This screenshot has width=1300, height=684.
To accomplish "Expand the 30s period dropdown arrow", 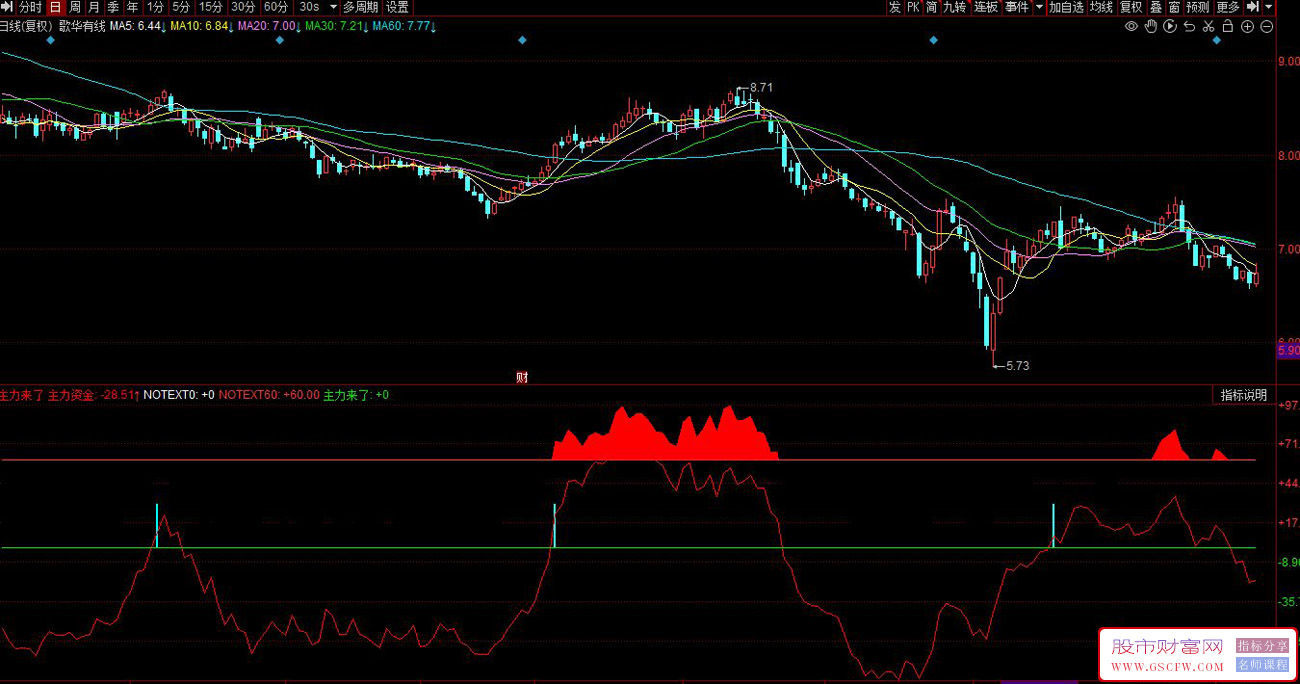I will pos(333,7).
